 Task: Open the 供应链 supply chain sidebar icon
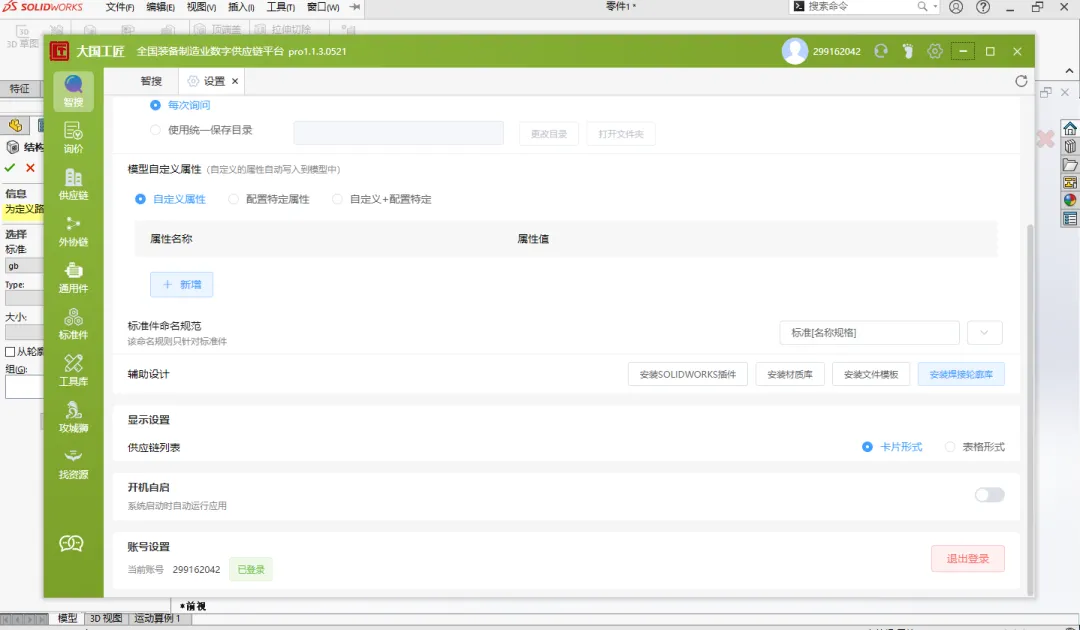(74, 184)
